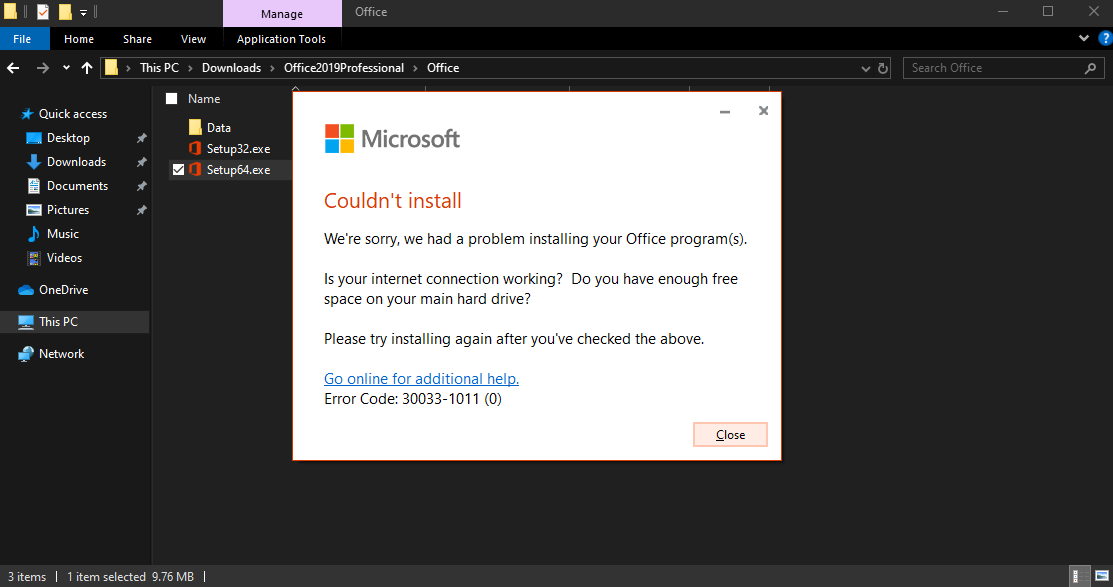
Task: Click the Desktop icon in the sidebar
Action: 33,138
